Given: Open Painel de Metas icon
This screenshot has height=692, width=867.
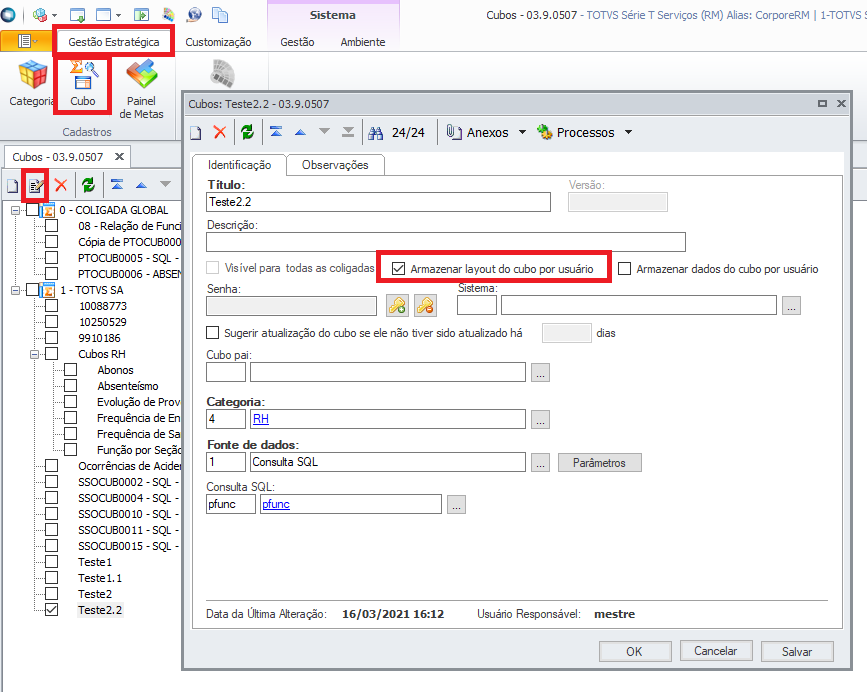Looking at the screenshot, I should coord(142,90).
